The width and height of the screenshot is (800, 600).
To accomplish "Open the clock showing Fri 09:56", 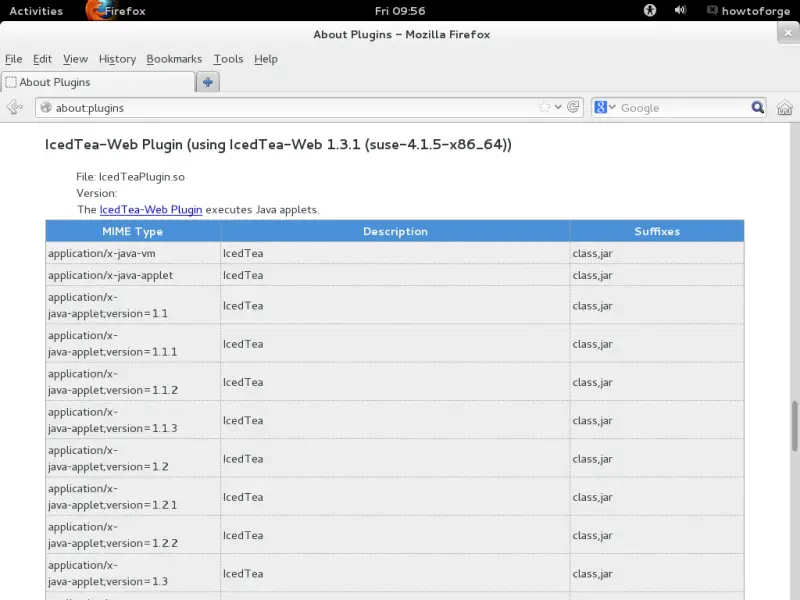I will point(400,11).
